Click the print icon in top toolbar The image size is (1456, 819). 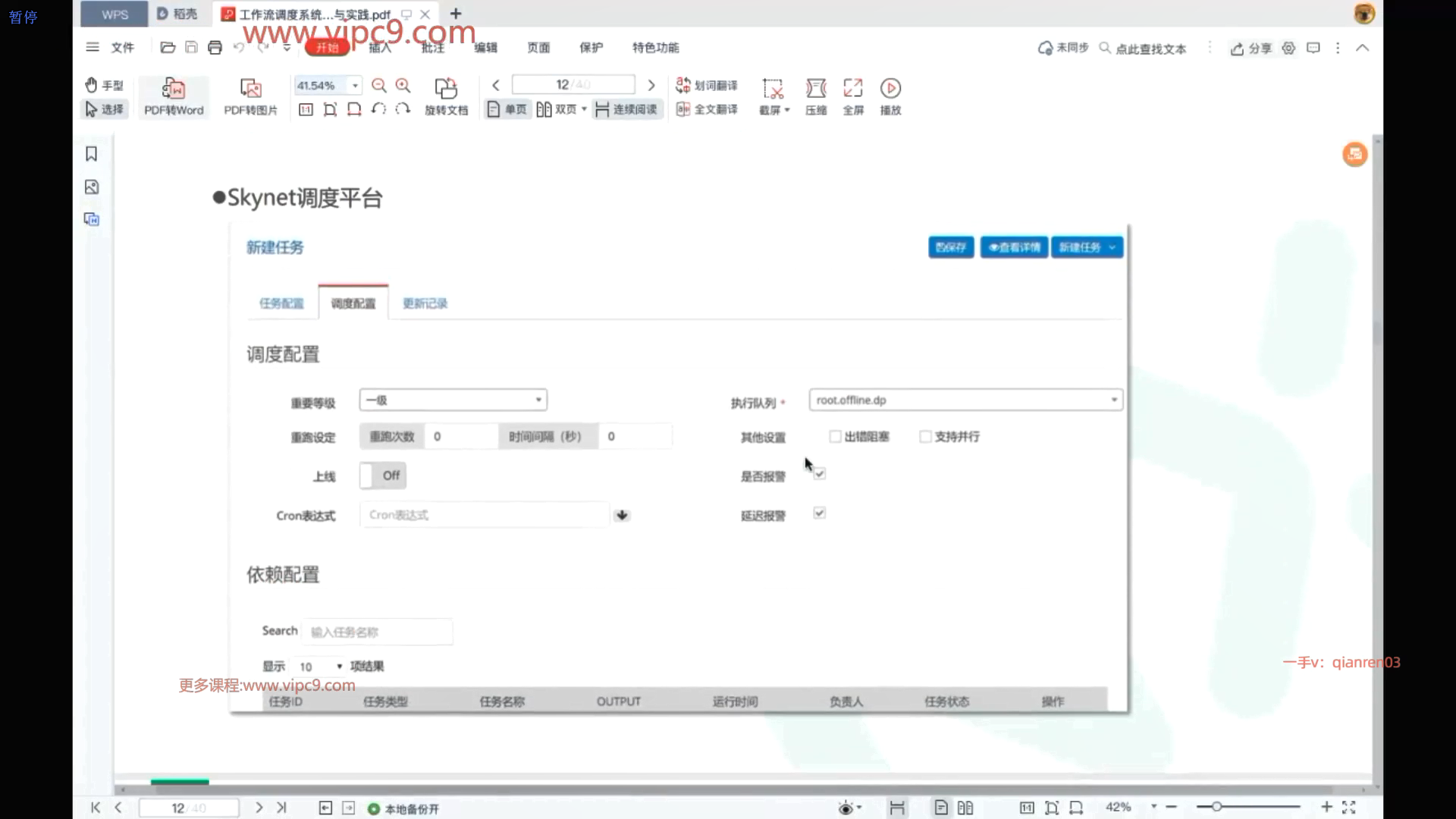pyautogui.click(x=215, y=48)
